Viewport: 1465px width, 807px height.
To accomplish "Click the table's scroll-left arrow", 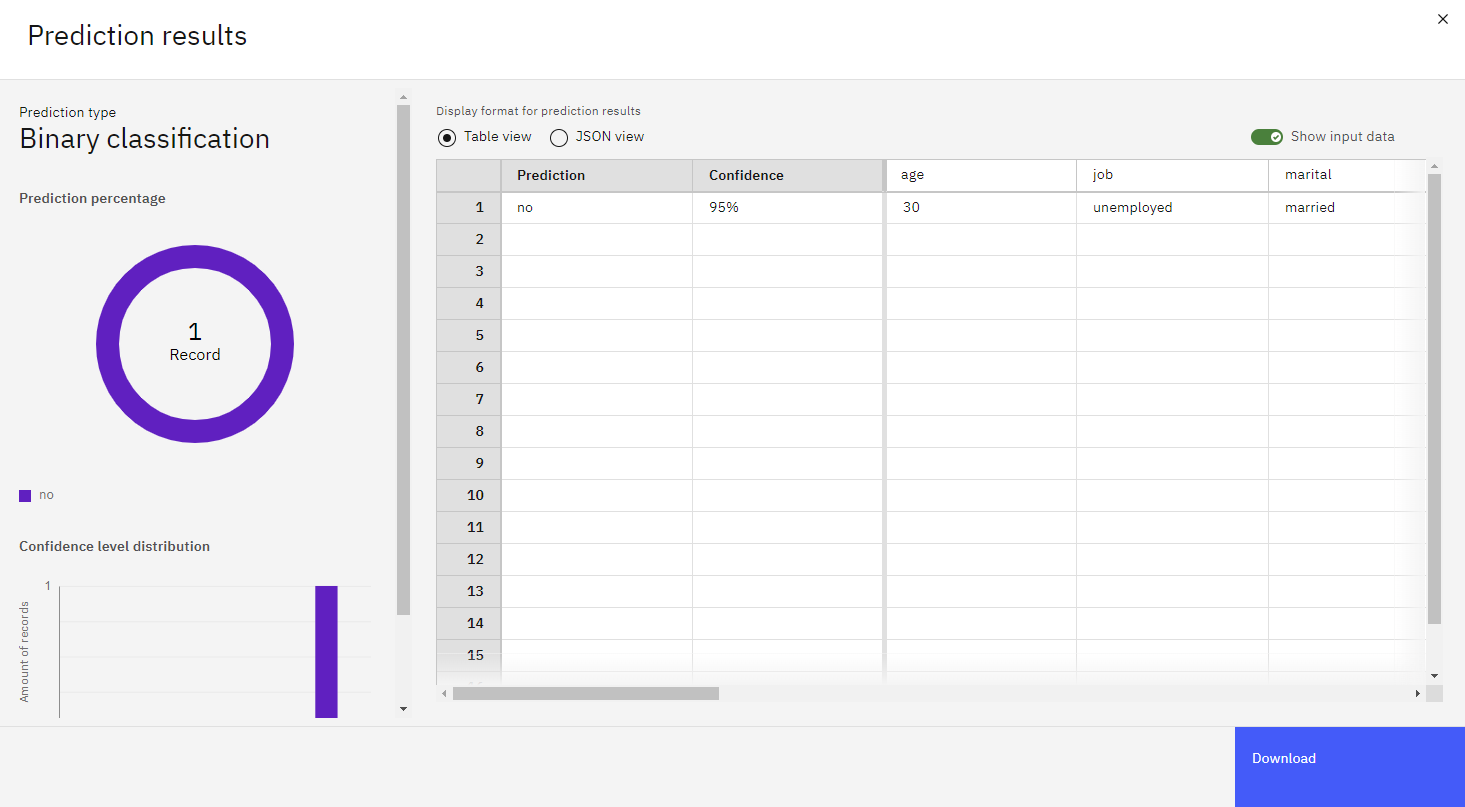I will [445, 693].
